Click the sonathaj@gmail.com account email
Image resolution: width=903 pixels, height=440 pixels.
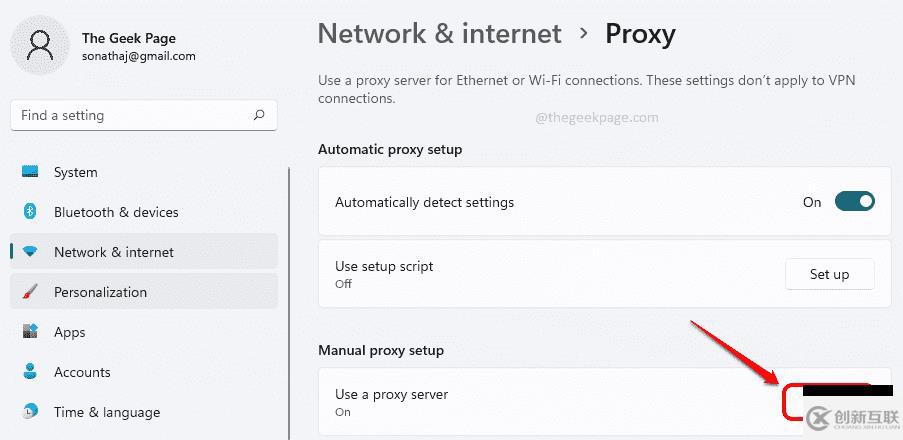click(x=138, y=57)
